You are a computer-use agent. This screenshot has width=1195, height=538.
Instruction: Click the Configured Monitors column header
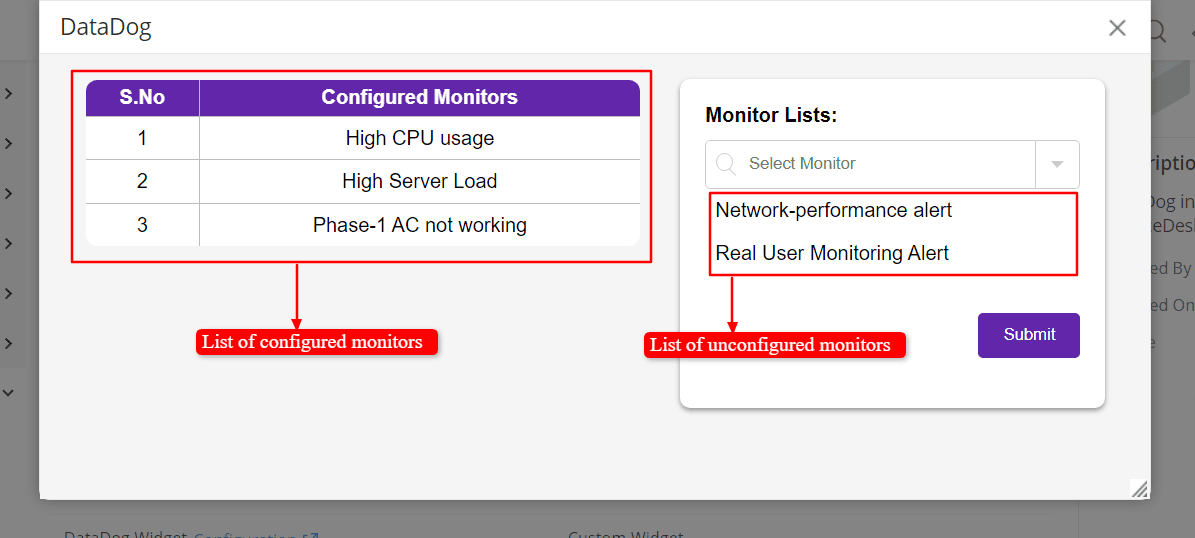tap(419, 98)
